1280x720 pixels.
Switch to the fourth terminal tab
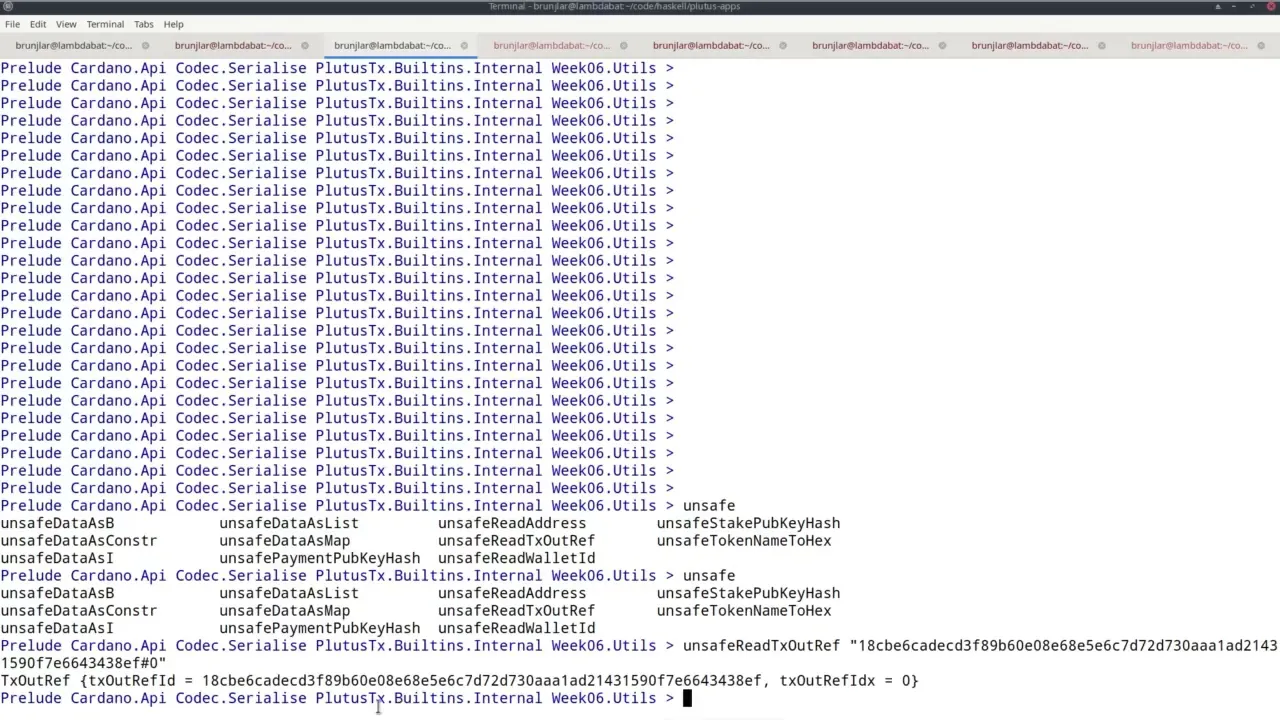click(x=551, y=46)
